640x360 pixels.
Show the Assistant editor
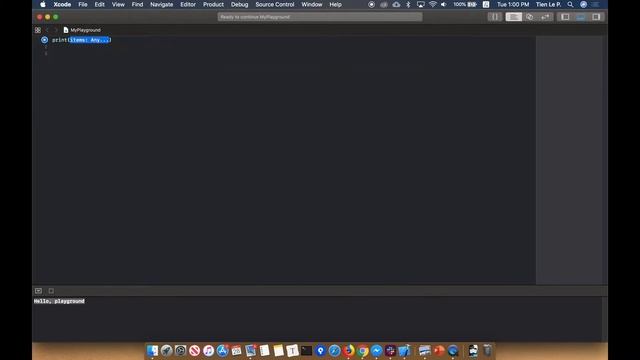529,17
